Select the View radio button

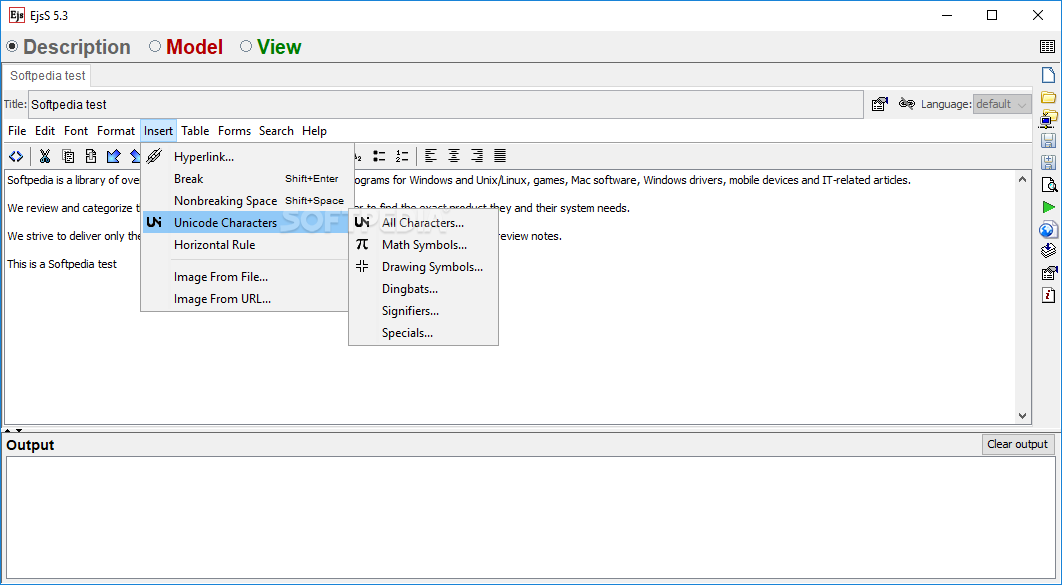pyautogui.click(x=246, y=47)
